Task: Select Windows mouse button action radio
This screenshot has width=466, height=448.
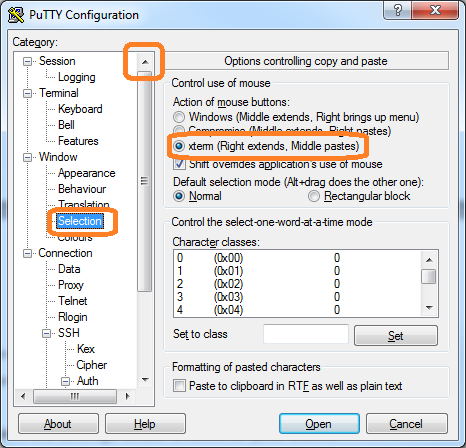Action: pyautogui.click(x=179, y=117)
